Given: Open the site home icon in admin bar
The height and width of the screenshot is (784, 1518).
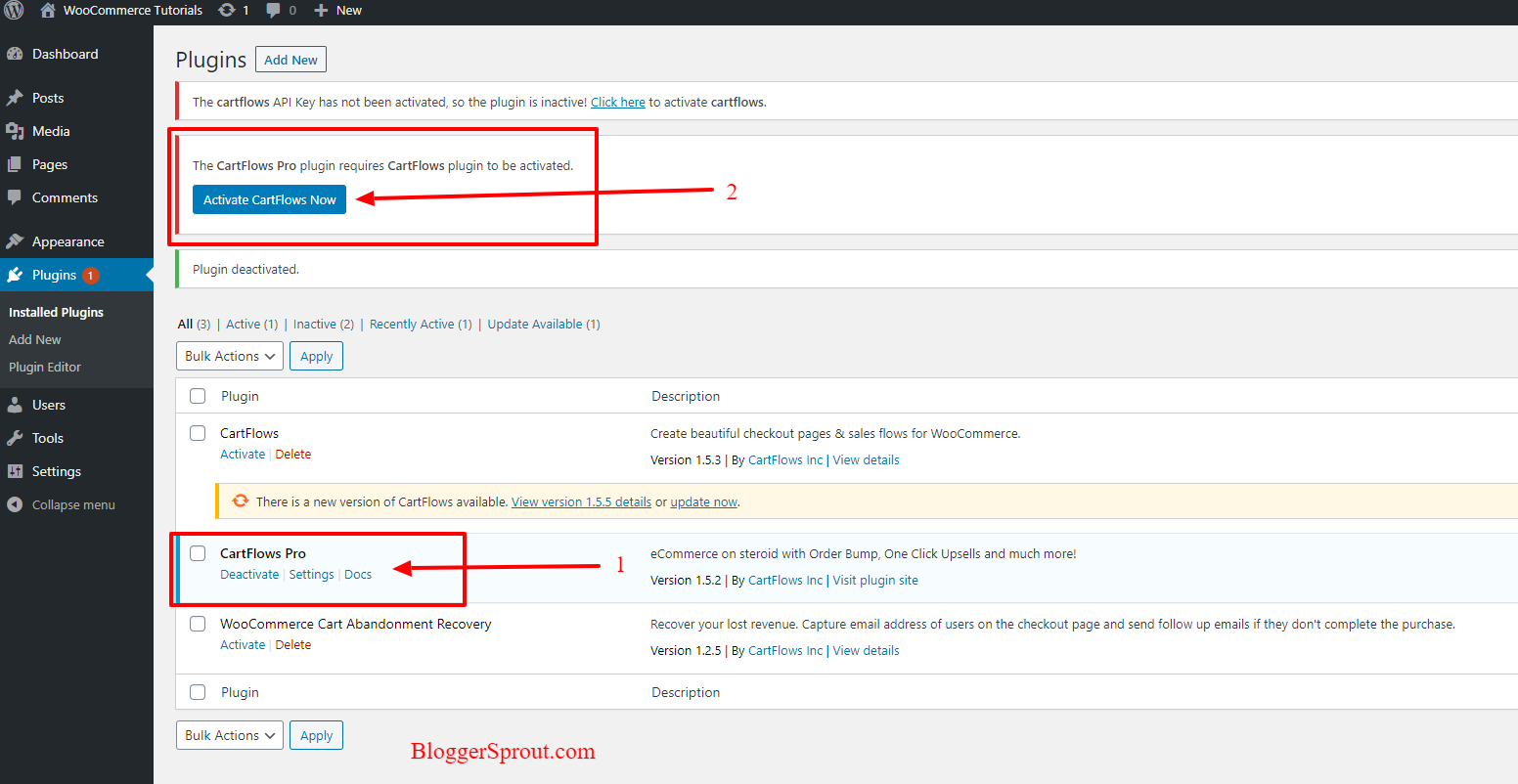Looking at the screenshot, I should click(48, 10).
